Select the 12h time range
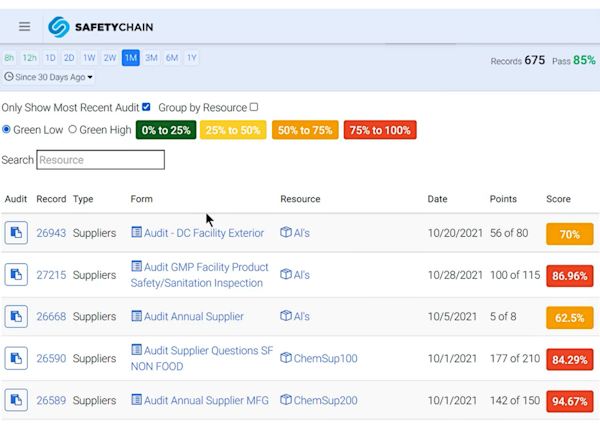The height and width of the screenshot is (436, 600). click(29, 58)
